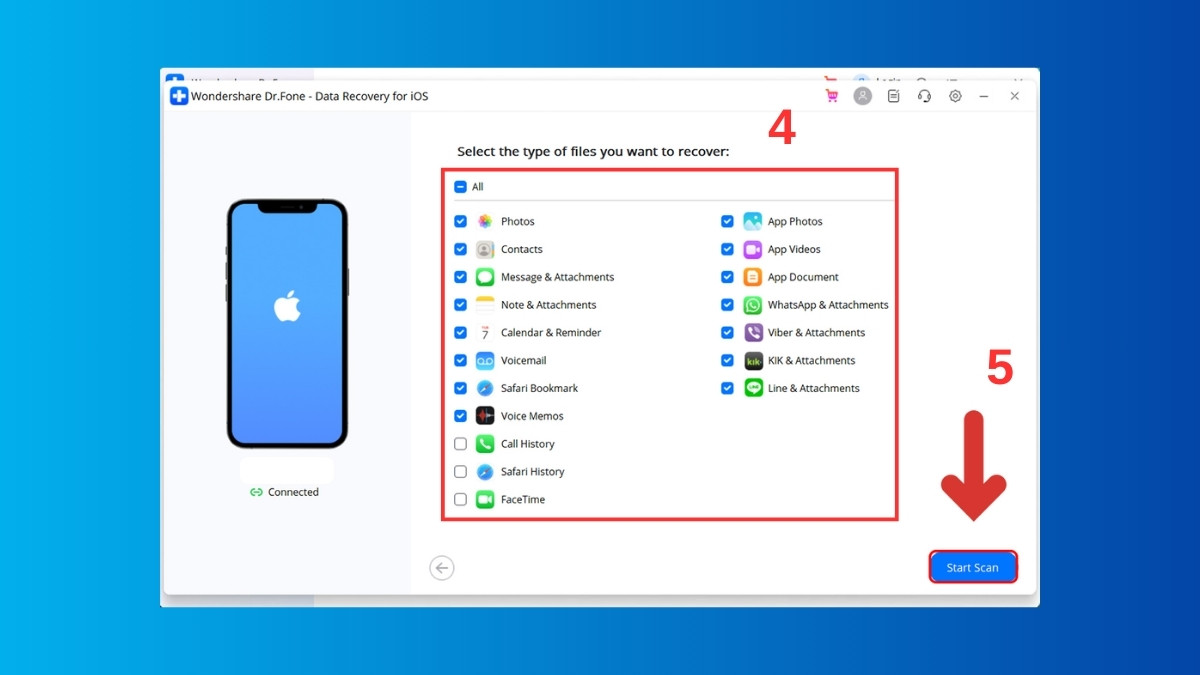The width and height of the screenshot is (1200, 675).
Task: Click the App Document icon
Action: [x=753, y=277]
